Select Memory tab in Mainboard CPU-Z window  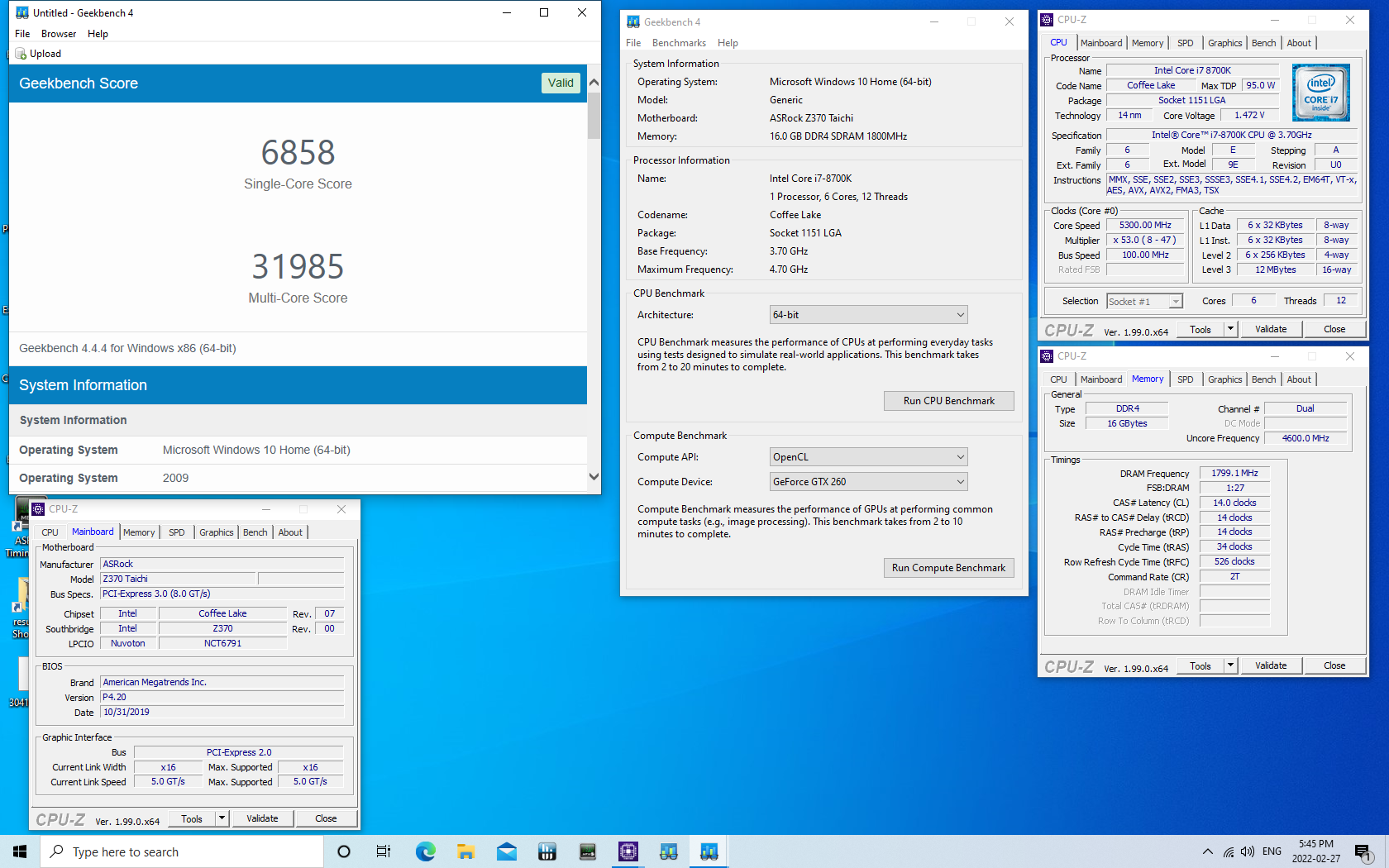click(x=139, y=532)
